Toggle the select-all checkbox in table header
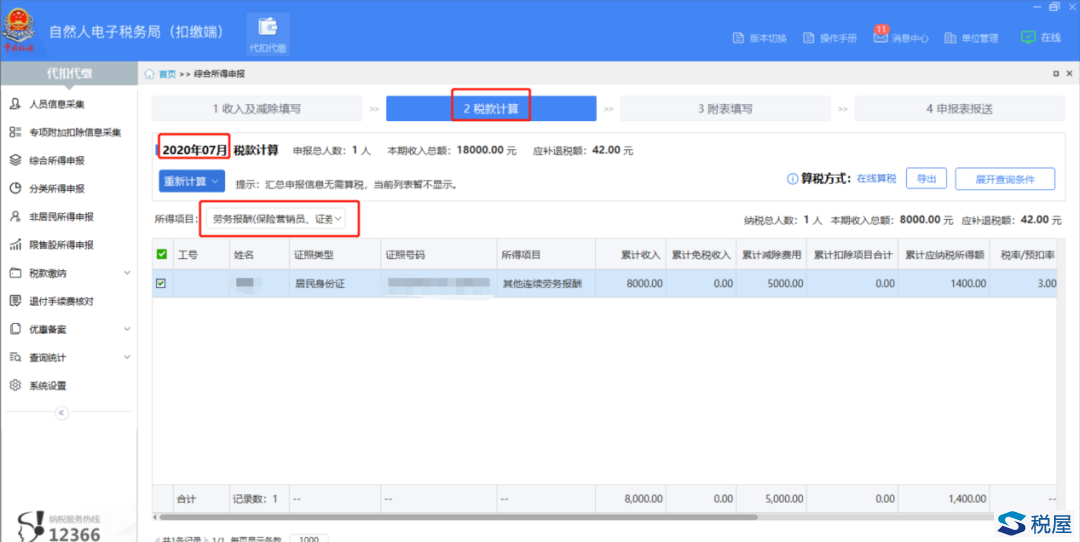 (162, 255)
